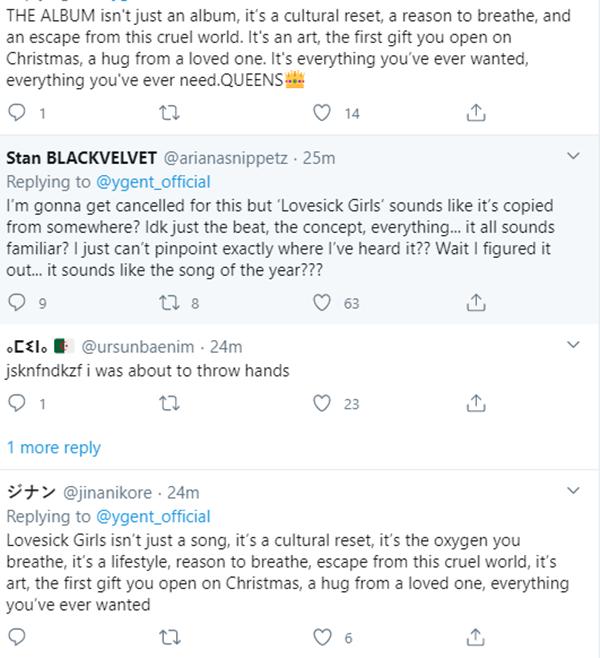Share the THE ALBUM cultural reset tweet
The image size is (600, 658).
pyautogui.click(x=477, y=113)
